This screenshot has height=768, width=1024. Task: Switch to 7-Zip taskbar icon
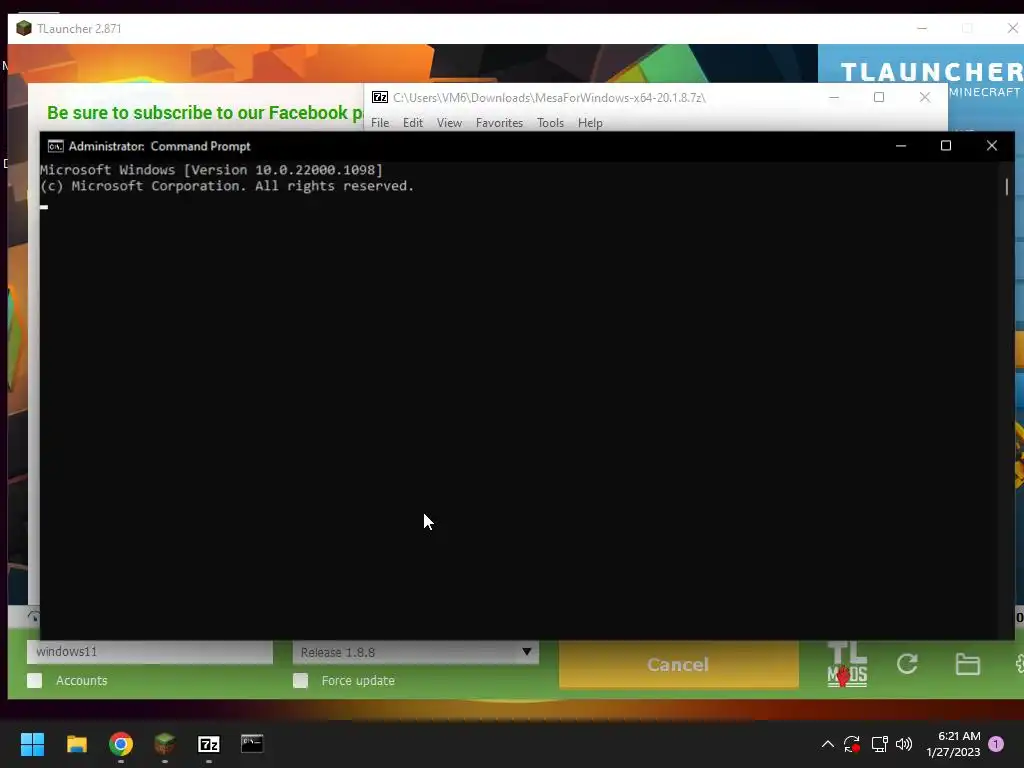pos(208,744)
